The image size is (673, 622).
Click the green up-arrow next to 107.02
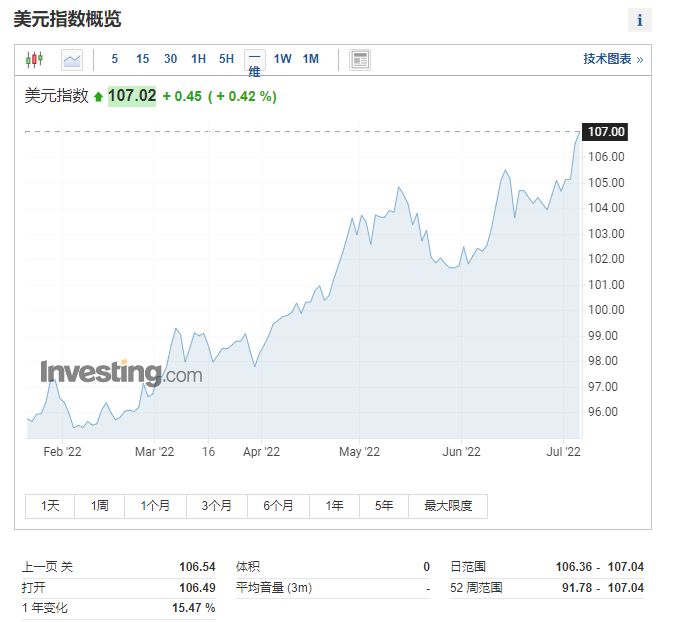(x=98, y=97)
